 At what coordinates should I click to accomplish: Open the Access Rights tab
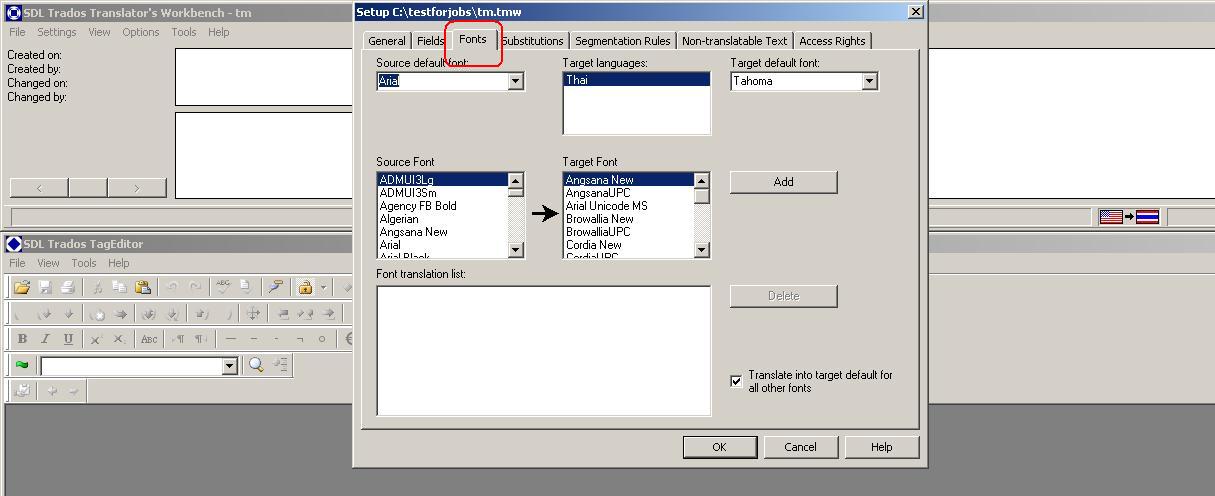(832, 41)
